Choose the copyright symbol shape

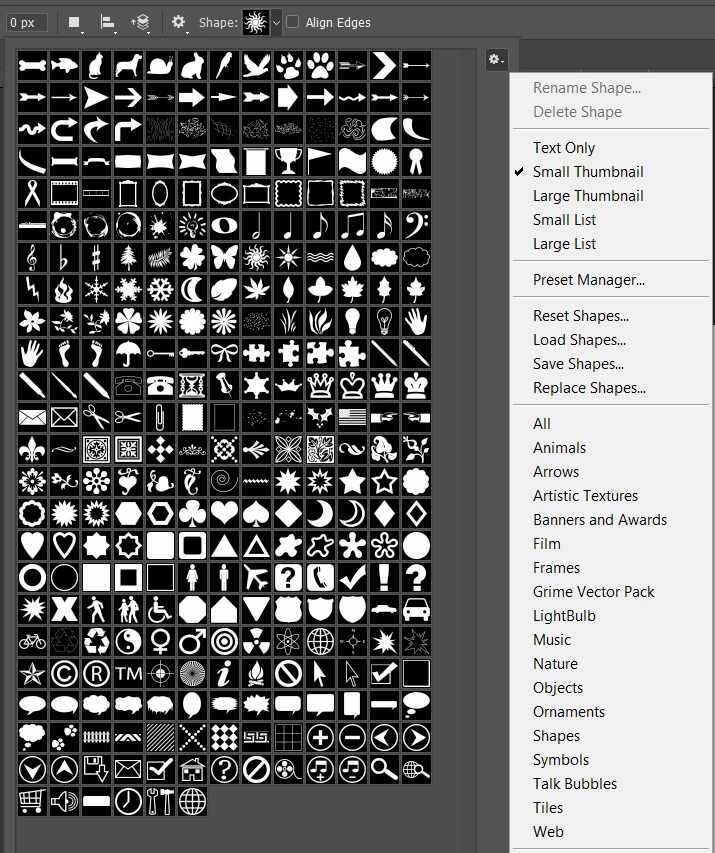pos(64,673)
